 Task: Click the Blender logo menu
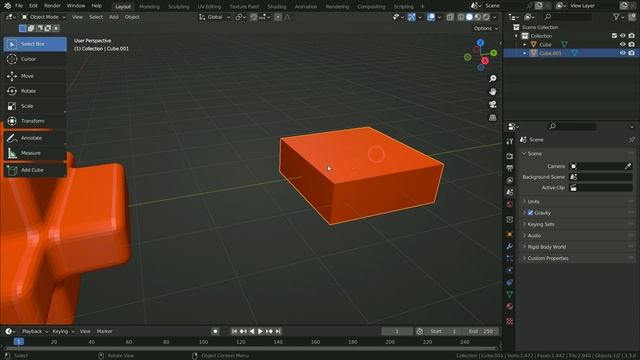pyautogui.click(x=8, y=6)
